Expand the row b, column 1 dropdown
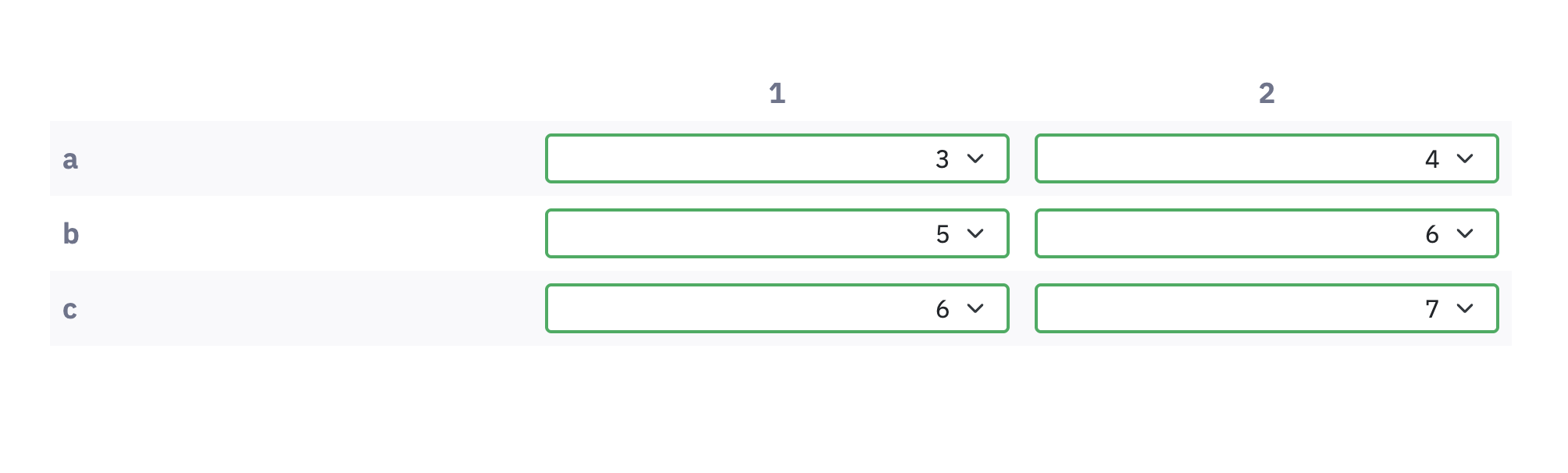 [x=776, y=233]
